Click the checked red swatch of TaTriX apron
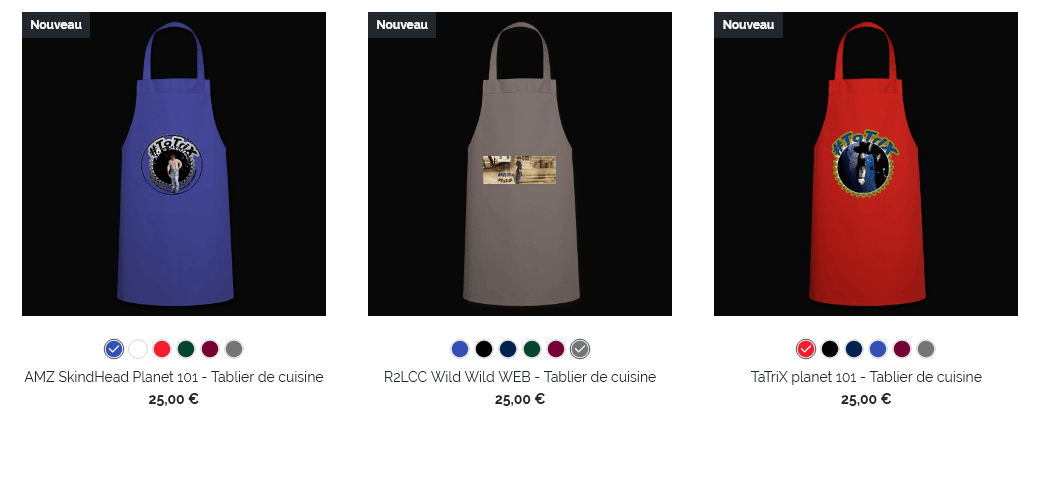This screenshot has height=477, width=1049. click(x=806, y=349)
